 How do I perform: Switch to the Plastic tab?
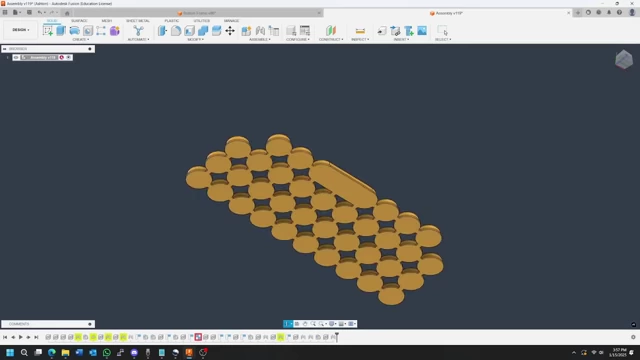172,20
